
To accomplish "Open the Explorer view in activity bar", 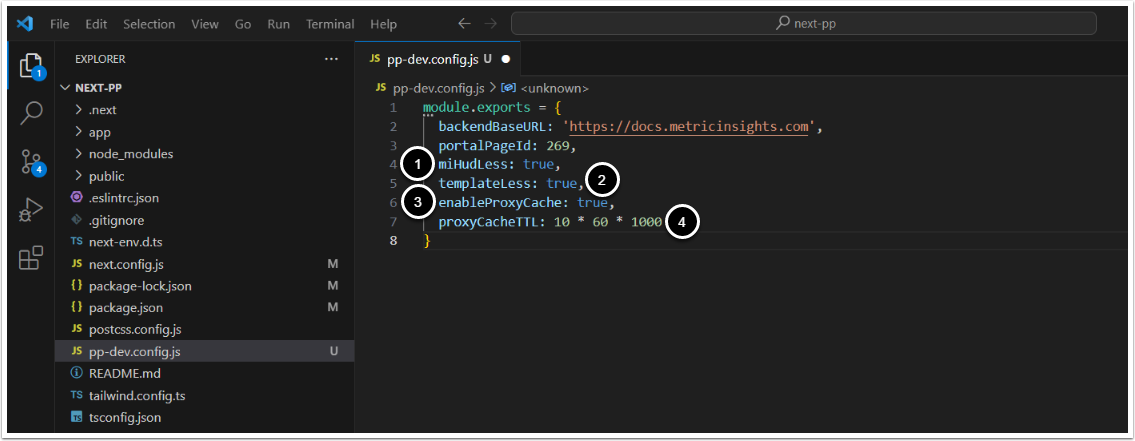I will coord(31,65).
